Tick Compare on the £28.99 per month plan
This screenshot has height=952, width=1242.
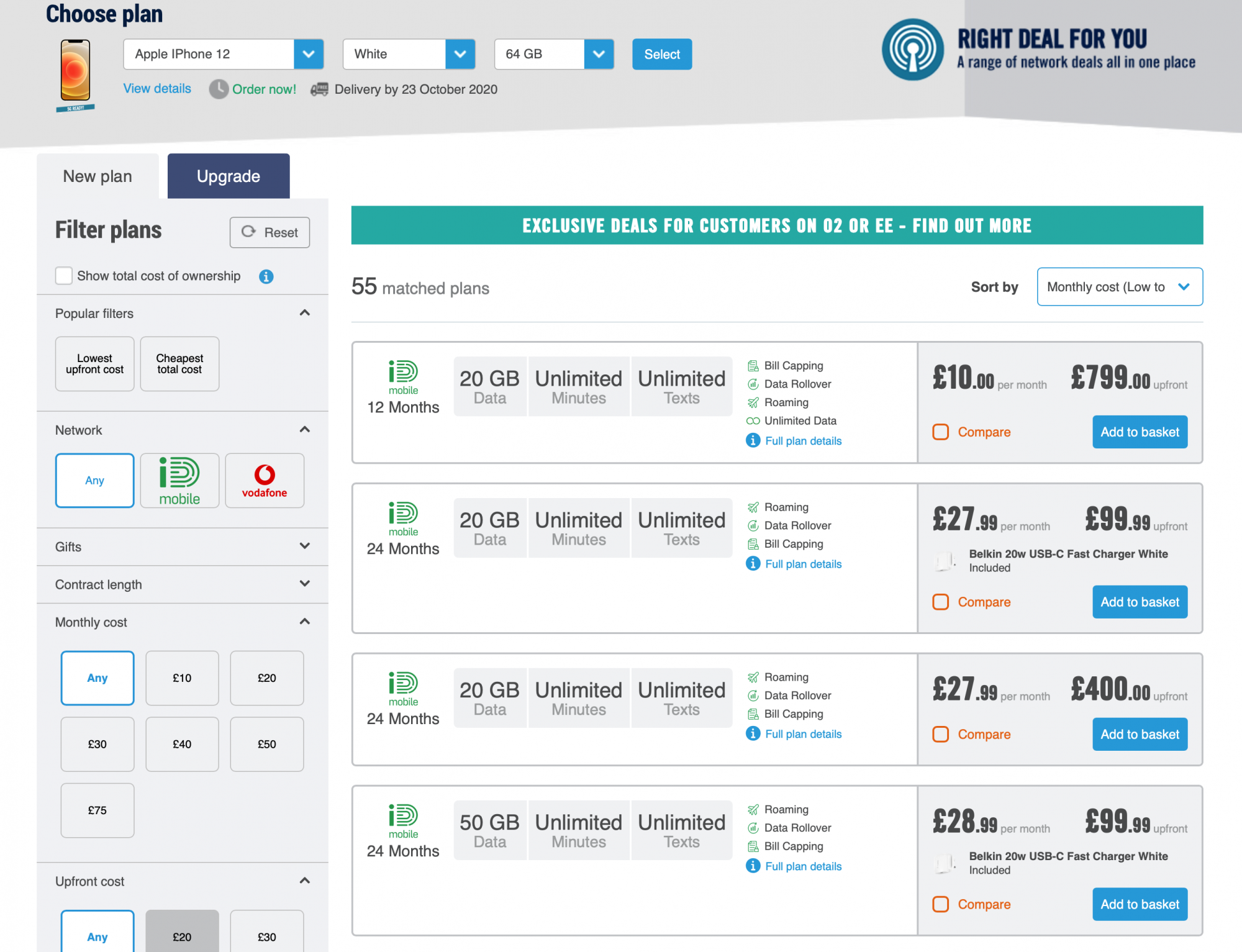pyautogui.click(x=940, y=905)
